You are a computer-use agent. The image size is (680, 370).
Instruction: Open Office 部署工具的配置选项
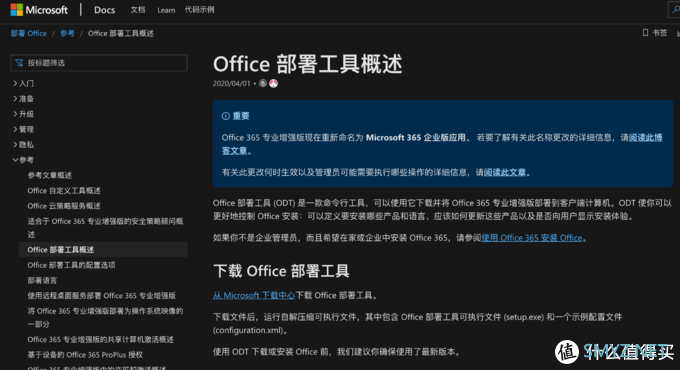point(71,265)
